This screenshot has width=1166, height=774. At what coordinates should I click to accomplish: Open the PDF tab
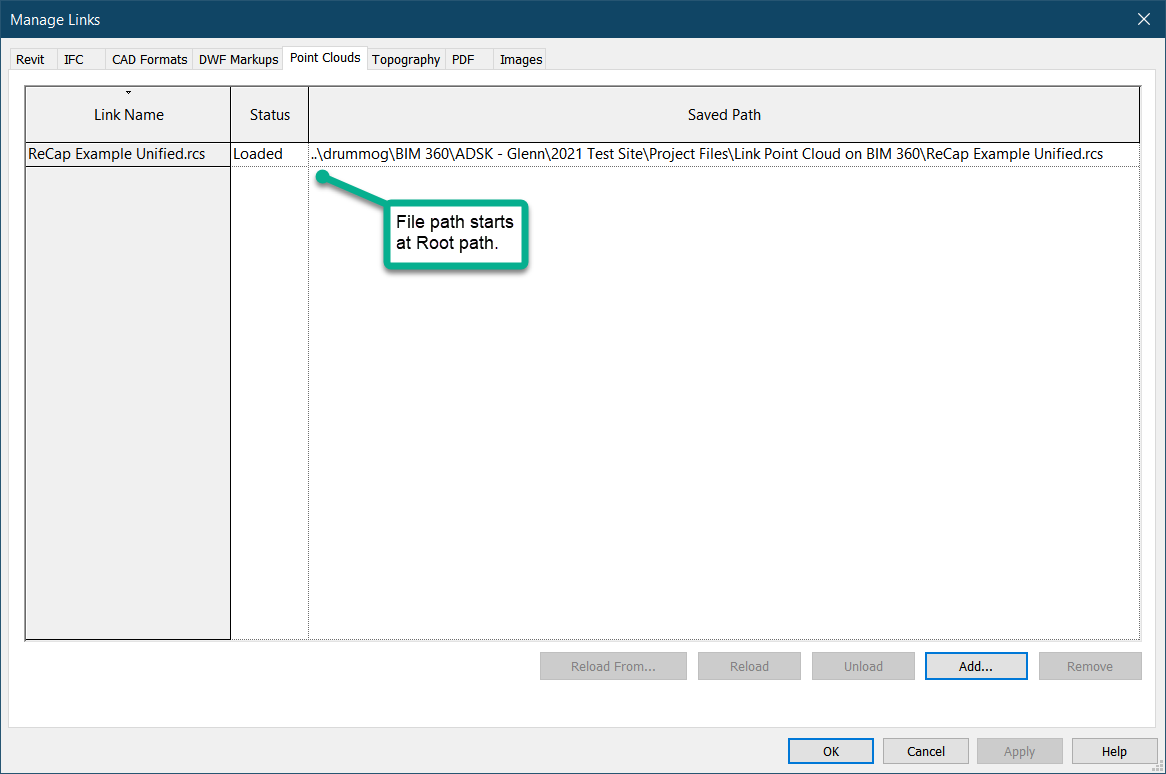tap(463, 59)
